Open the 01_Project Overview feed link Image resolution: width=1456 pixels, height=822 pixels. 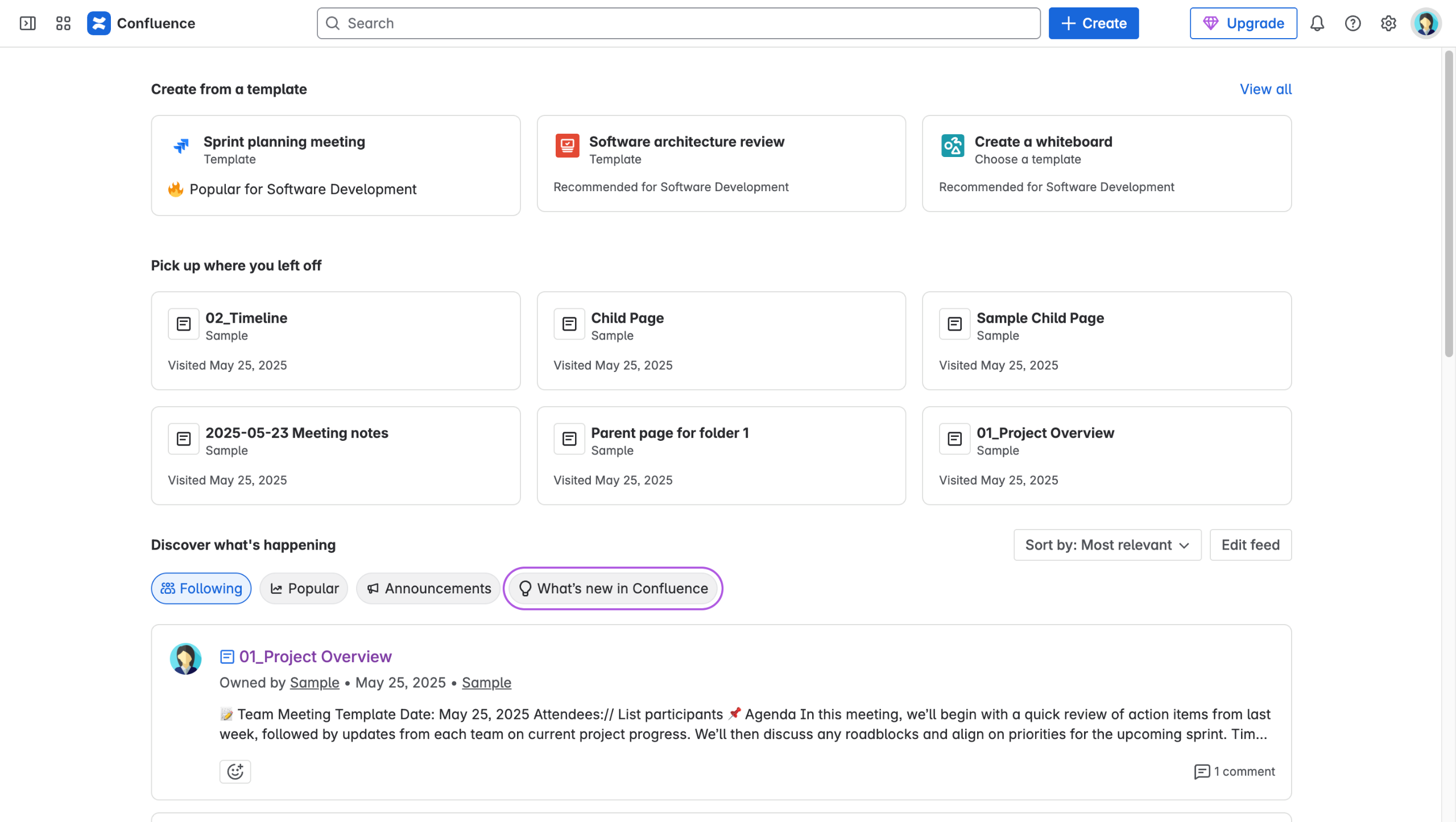(x=315, y=656)
